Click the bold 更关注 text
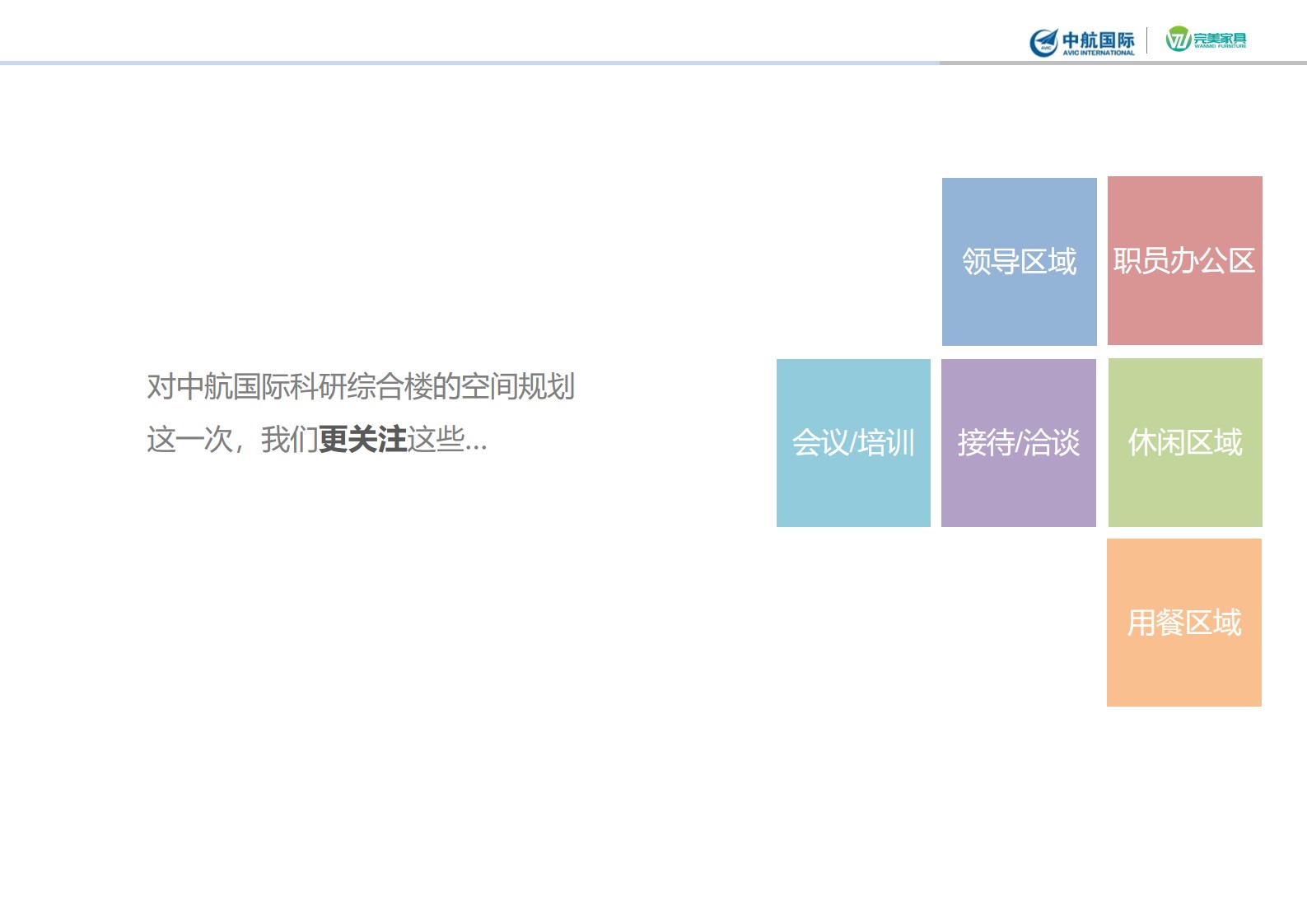This screenshot has width=1307, height=924. [x=362, y=440]
